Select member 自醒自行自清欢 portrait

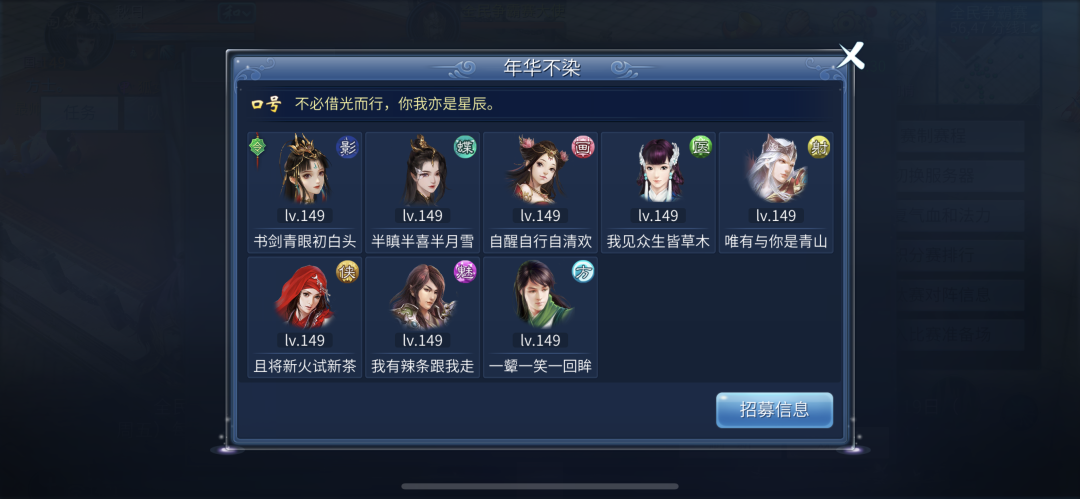point(540,170)
